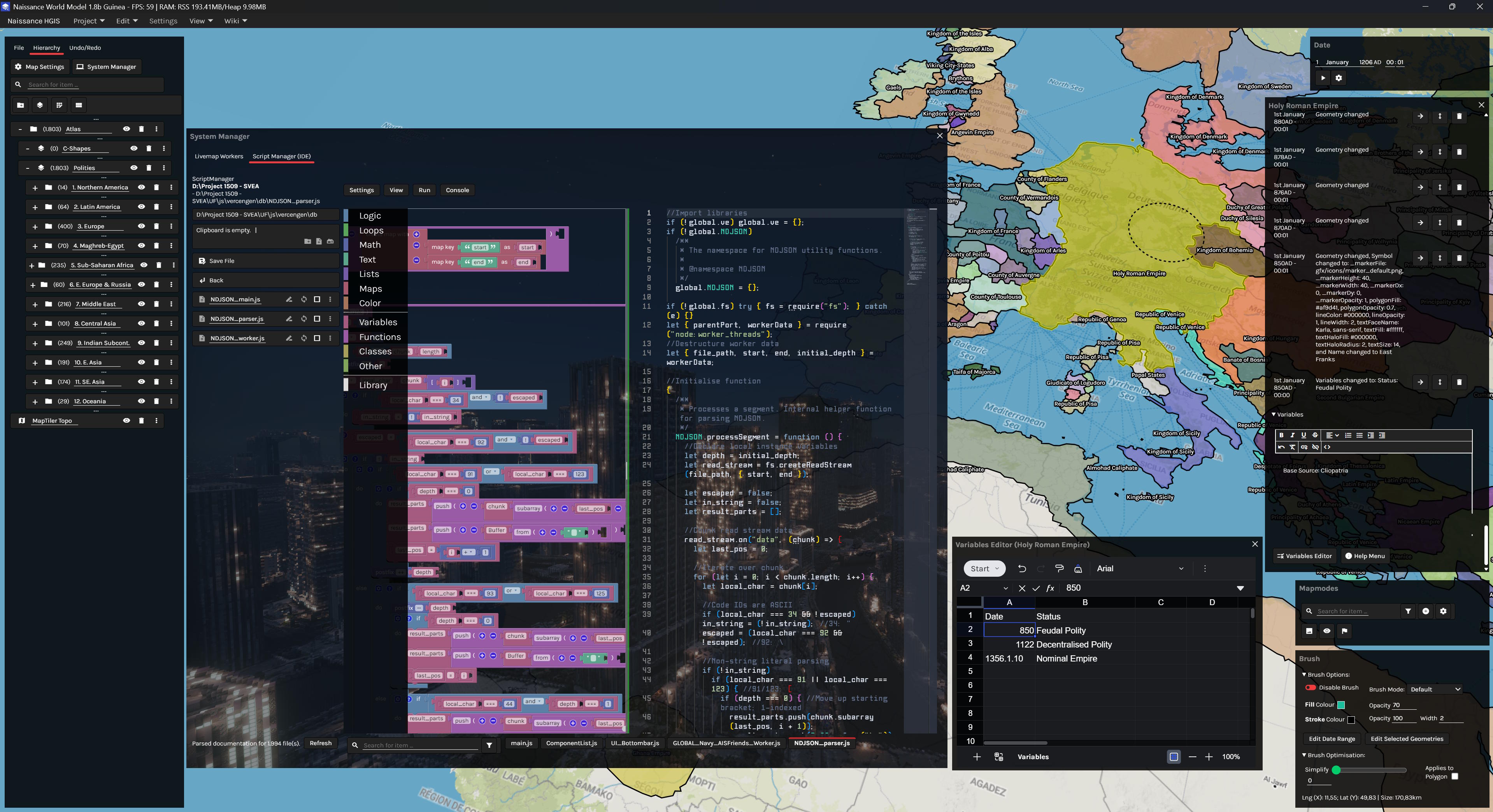This screenshot has width=1493, height=812.
Task: Collapse the Atlas group with minus icon
Action: coord(20,129)
